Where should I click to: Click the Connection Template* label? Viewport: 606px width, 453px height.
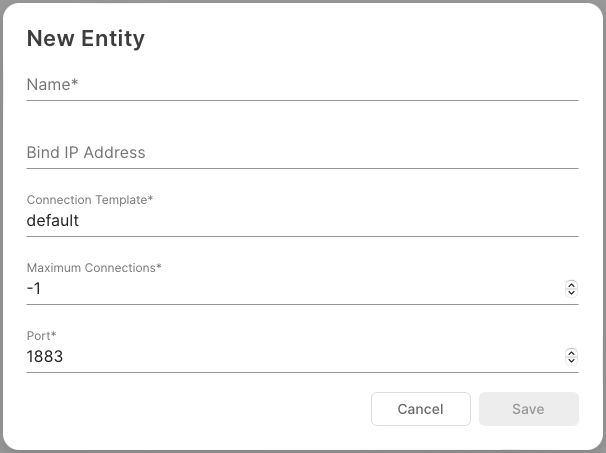click(90, 200)
